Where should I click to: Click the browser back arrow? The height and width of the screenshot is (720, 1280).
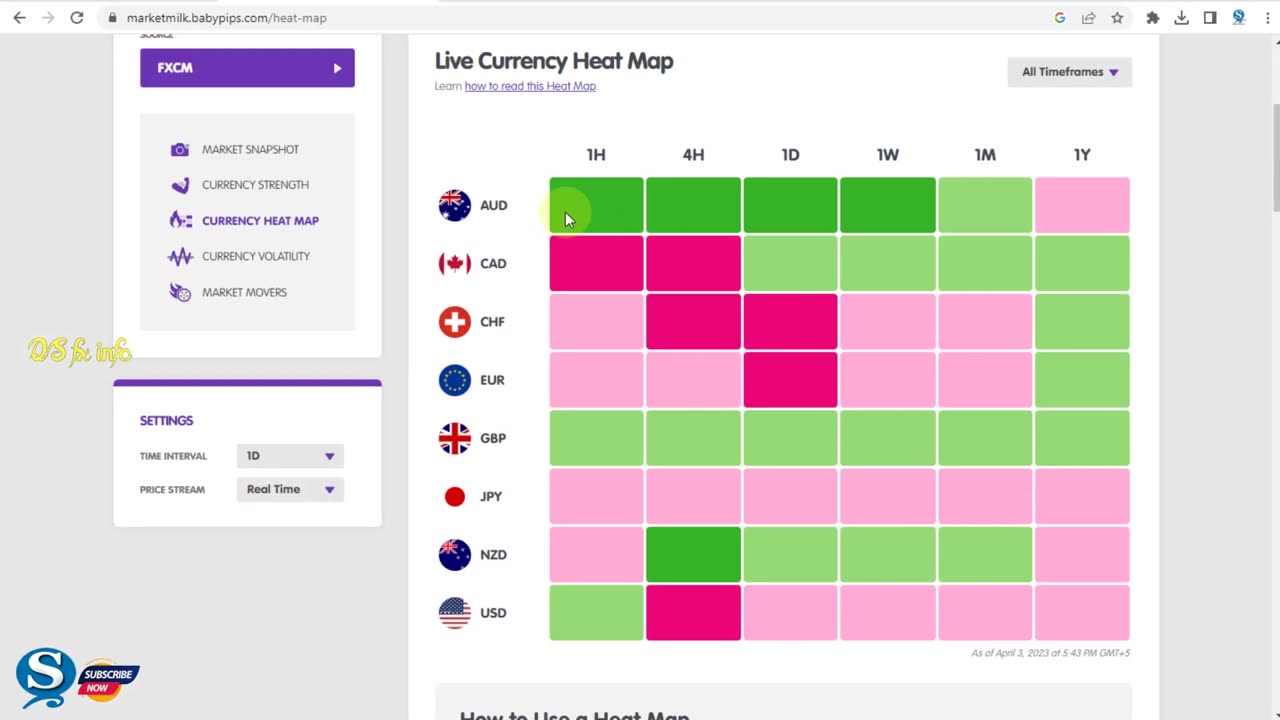pyautogui.click(x=19, y=18)
